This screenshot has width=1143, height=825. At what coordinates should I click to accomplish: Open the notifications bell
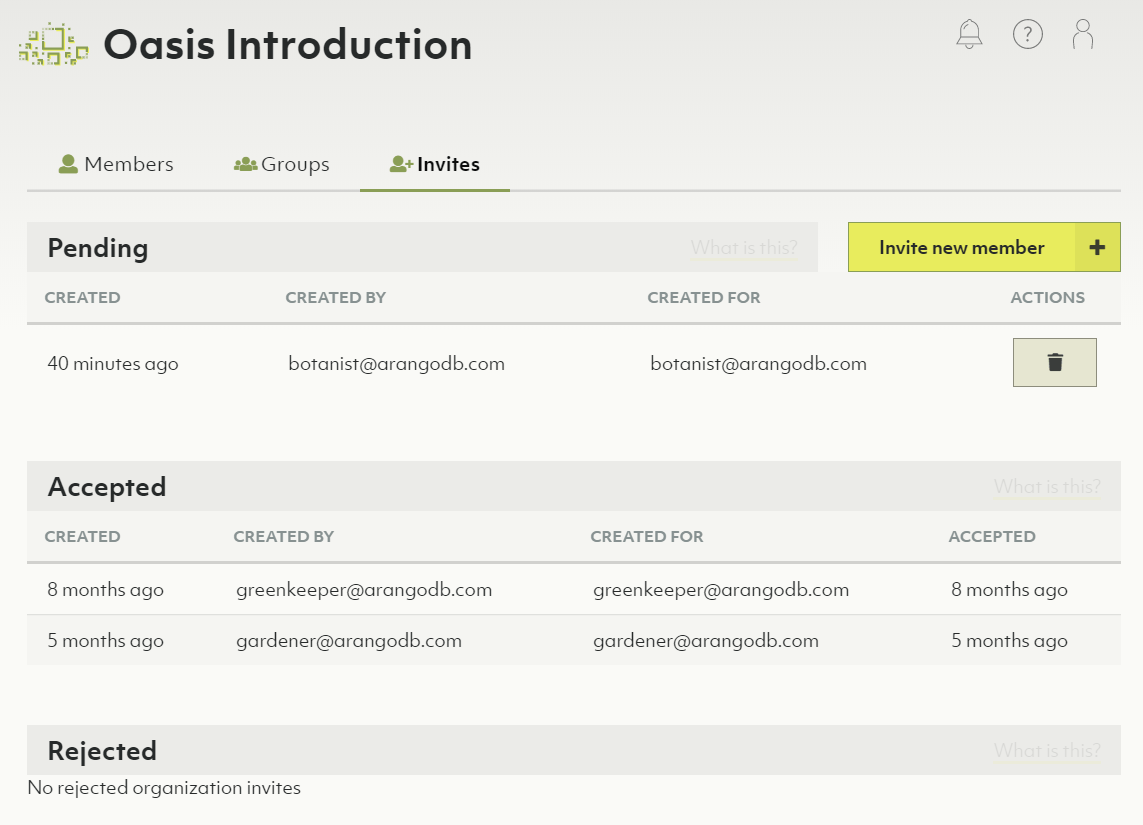[969, 34]
